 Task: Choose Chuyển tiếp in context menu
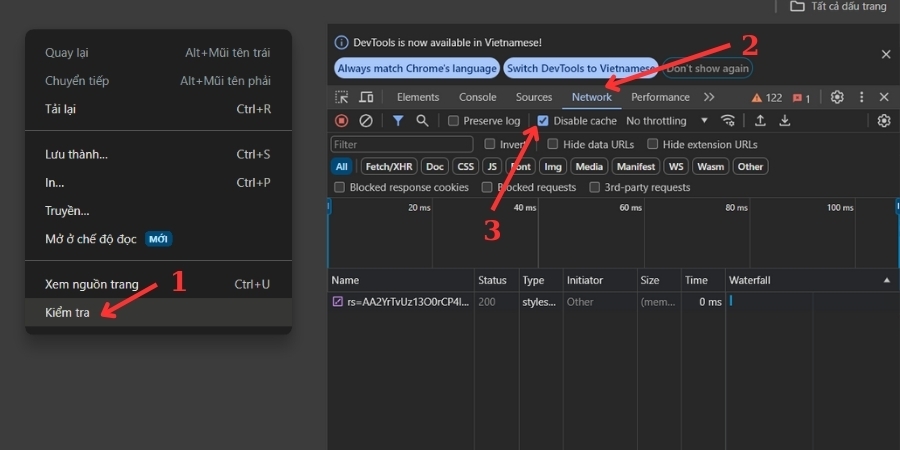click(x=158, y=81)
